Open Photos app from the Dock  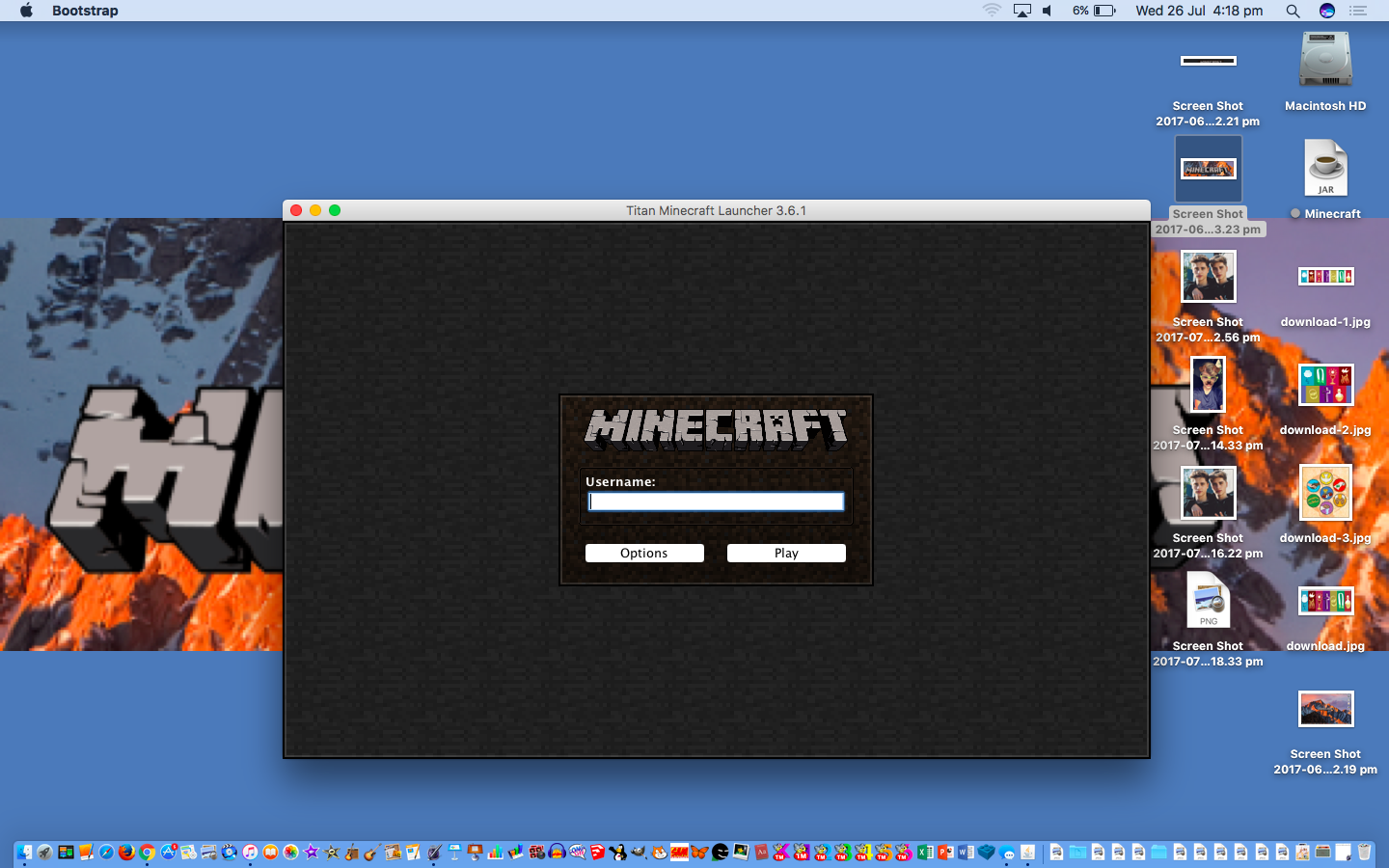tap(290, 852)
